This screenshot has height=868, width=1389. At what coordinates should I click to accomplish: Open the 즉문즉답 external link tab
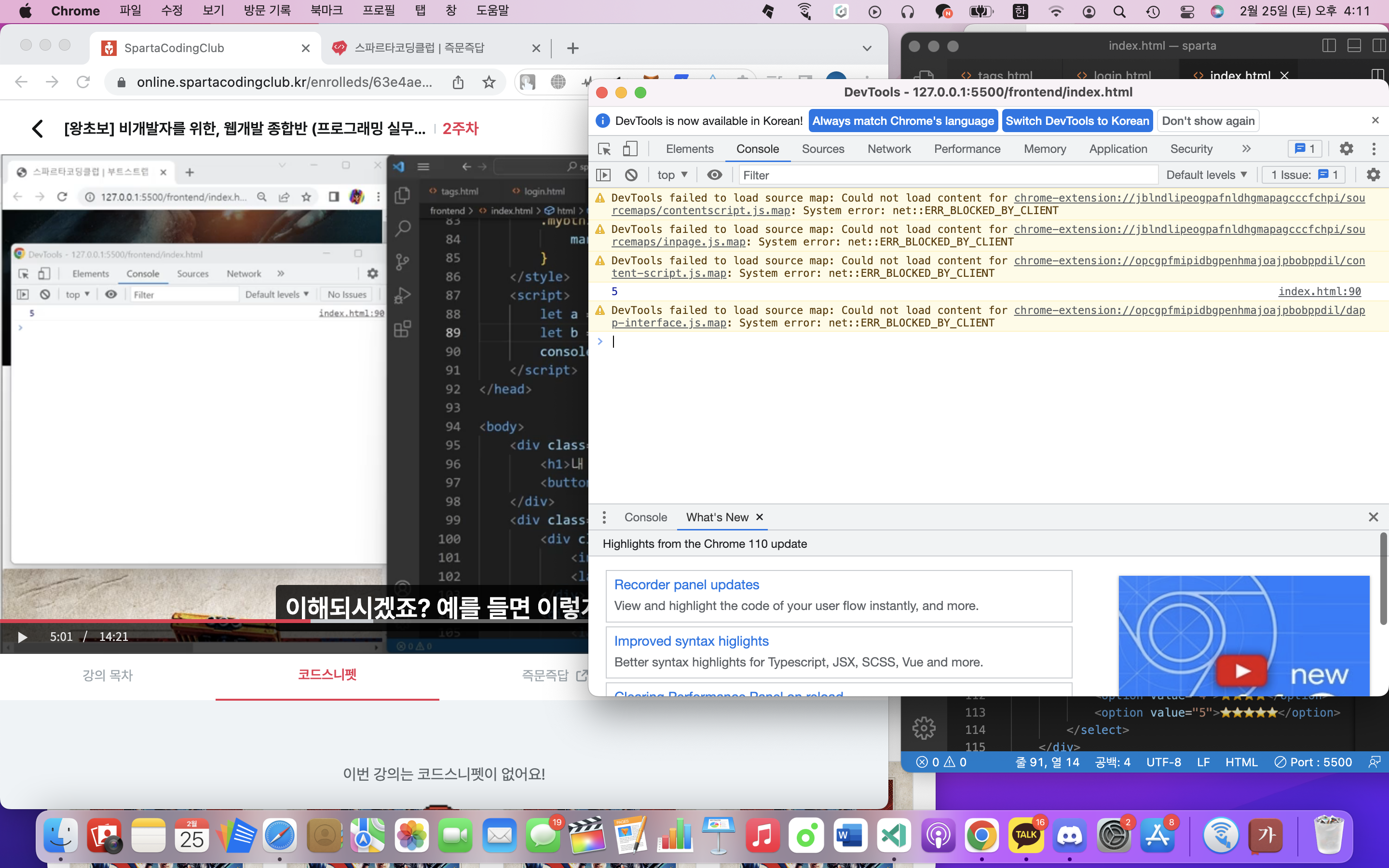554,675
